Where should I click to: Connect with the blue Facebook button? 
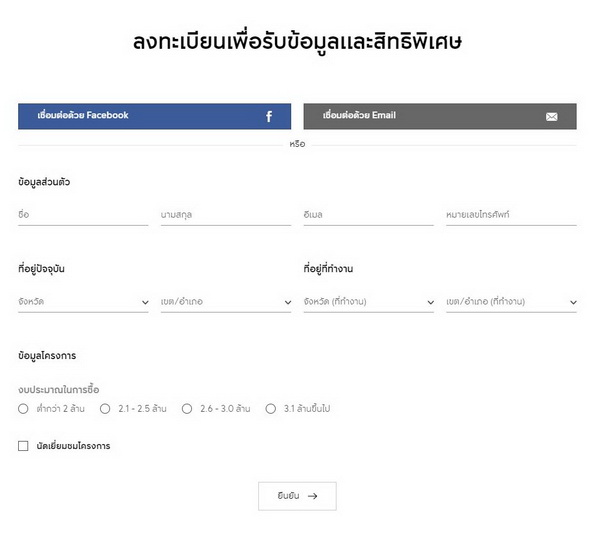coord(154,116)
